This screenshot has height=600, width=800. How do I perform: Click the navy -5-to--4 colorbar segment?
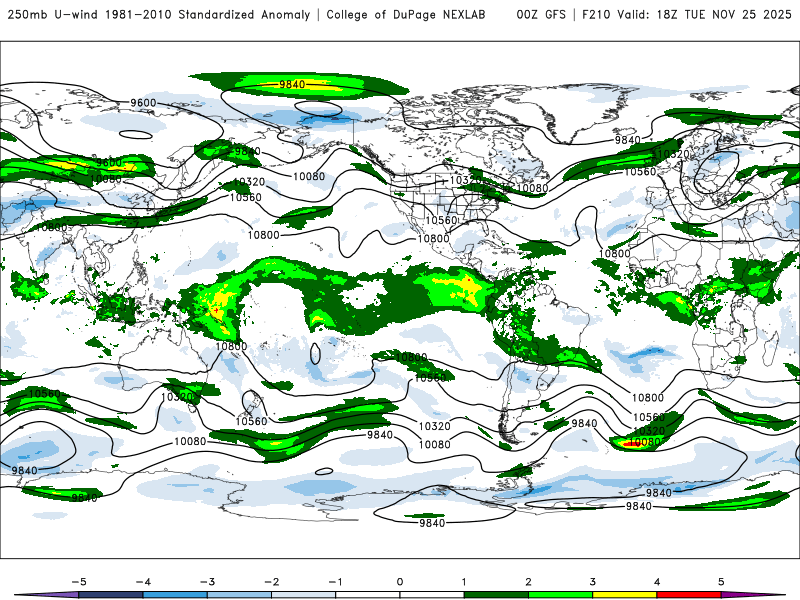tap(111, 595)
